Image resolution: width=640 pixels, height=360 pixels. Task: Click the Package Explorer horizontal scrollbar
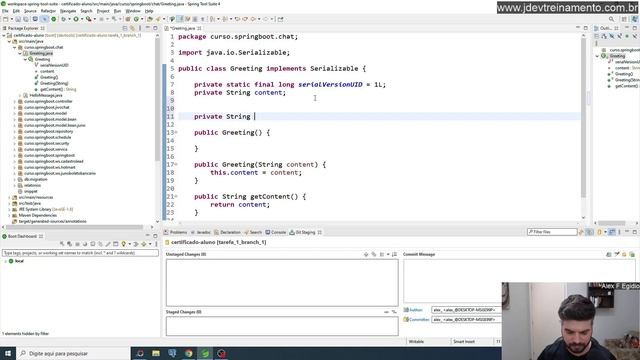(75, 227)
